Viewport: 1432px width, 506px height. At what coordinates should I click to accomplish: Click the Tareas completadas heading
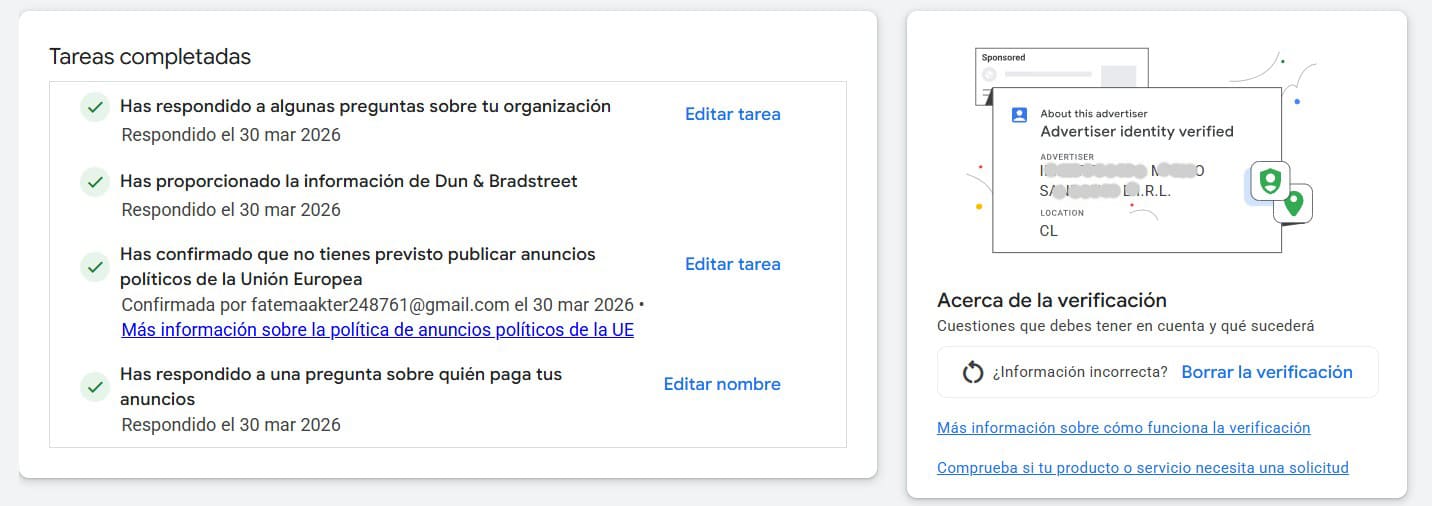click(150, 57)
